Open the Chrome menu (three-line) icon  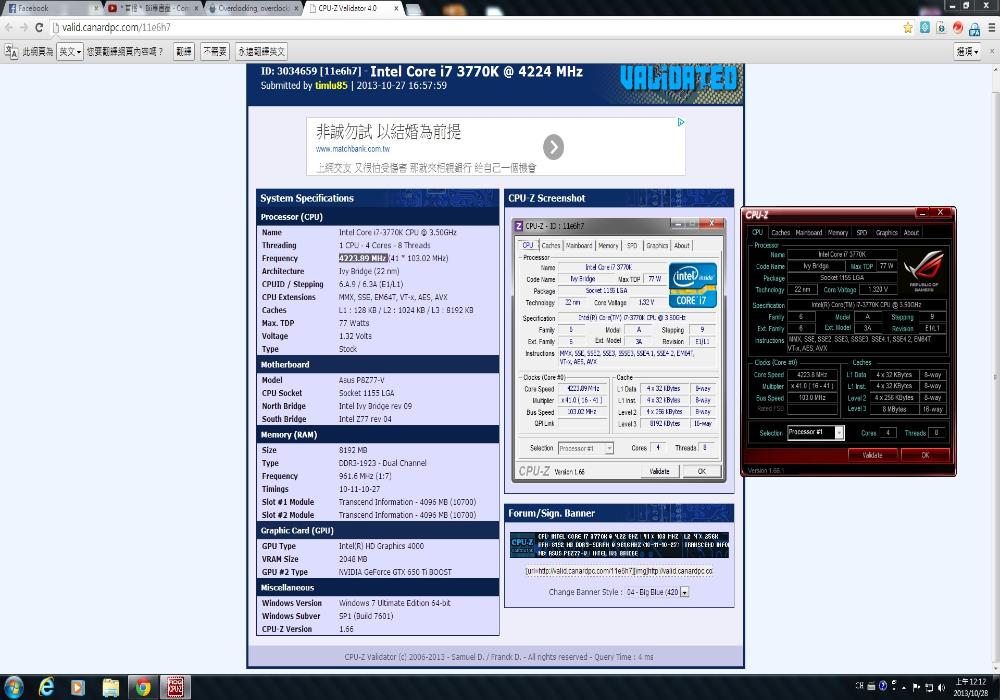(992, 27)
